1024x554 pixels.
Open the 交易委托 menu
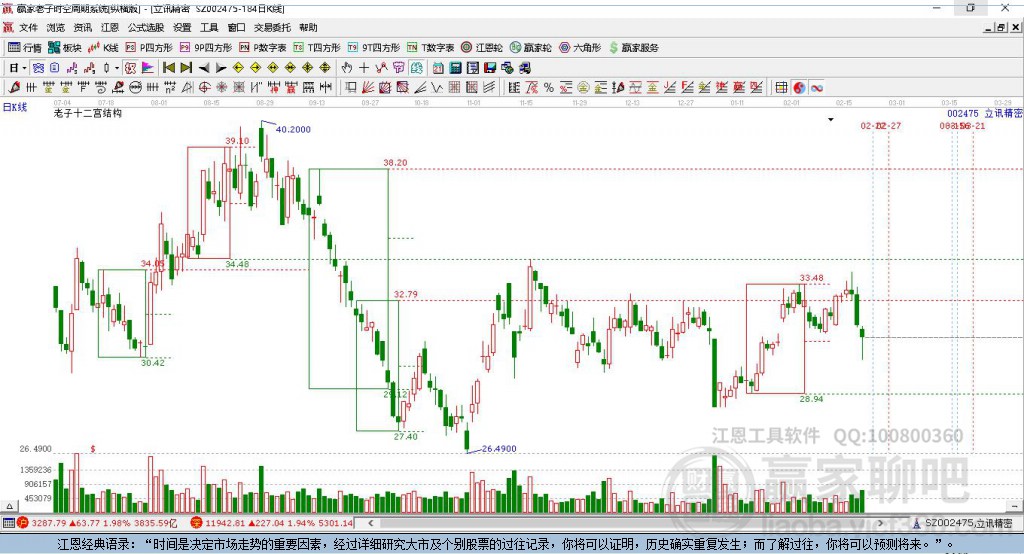(272, 27)
